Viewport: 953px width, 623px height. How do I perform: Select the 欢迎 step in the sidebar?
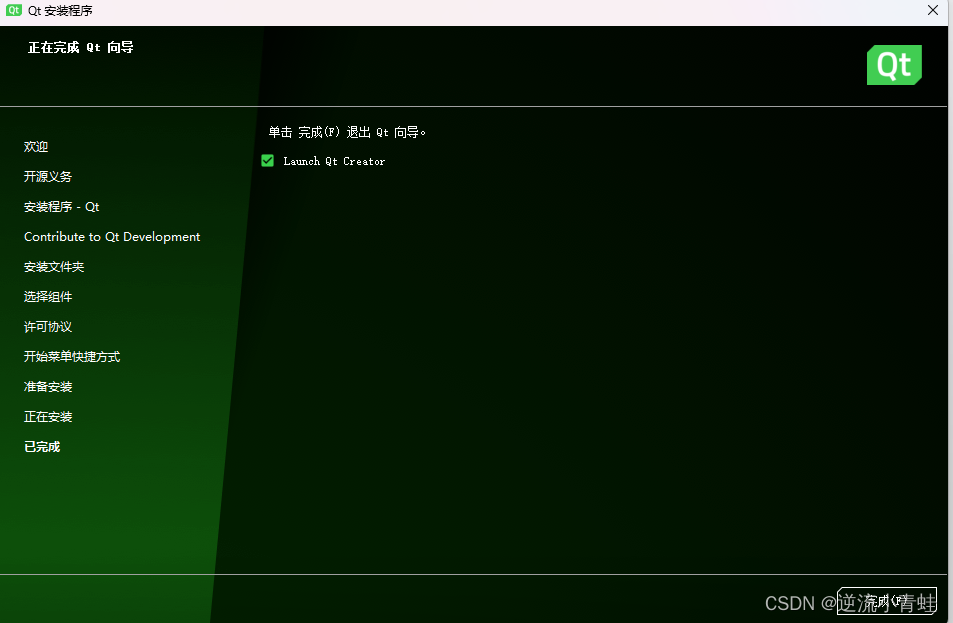36,146
